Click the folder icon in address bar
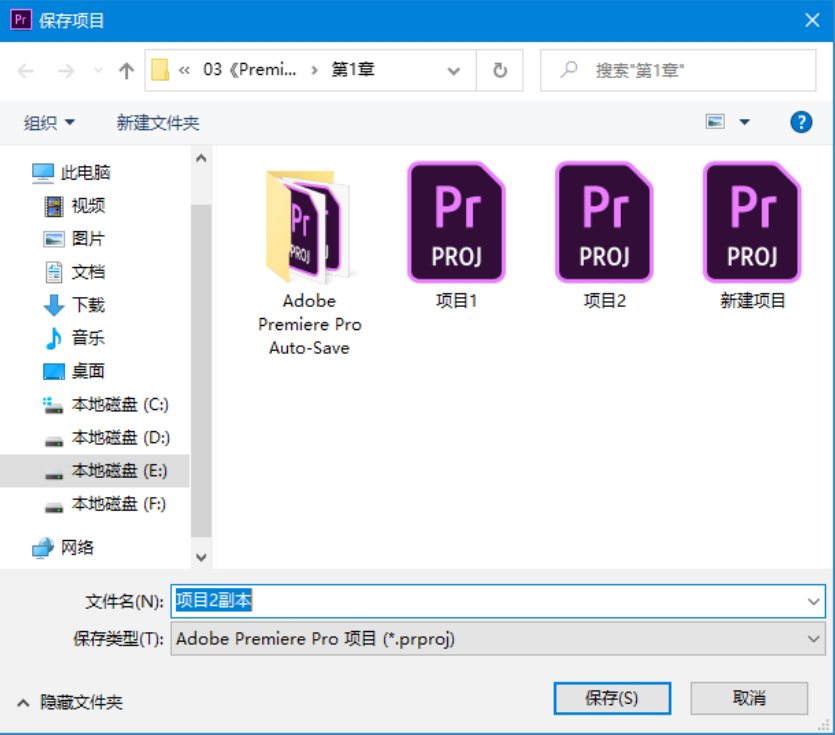Image resolution: width=835 pixels, height=735 pixels. click(160, 70)
